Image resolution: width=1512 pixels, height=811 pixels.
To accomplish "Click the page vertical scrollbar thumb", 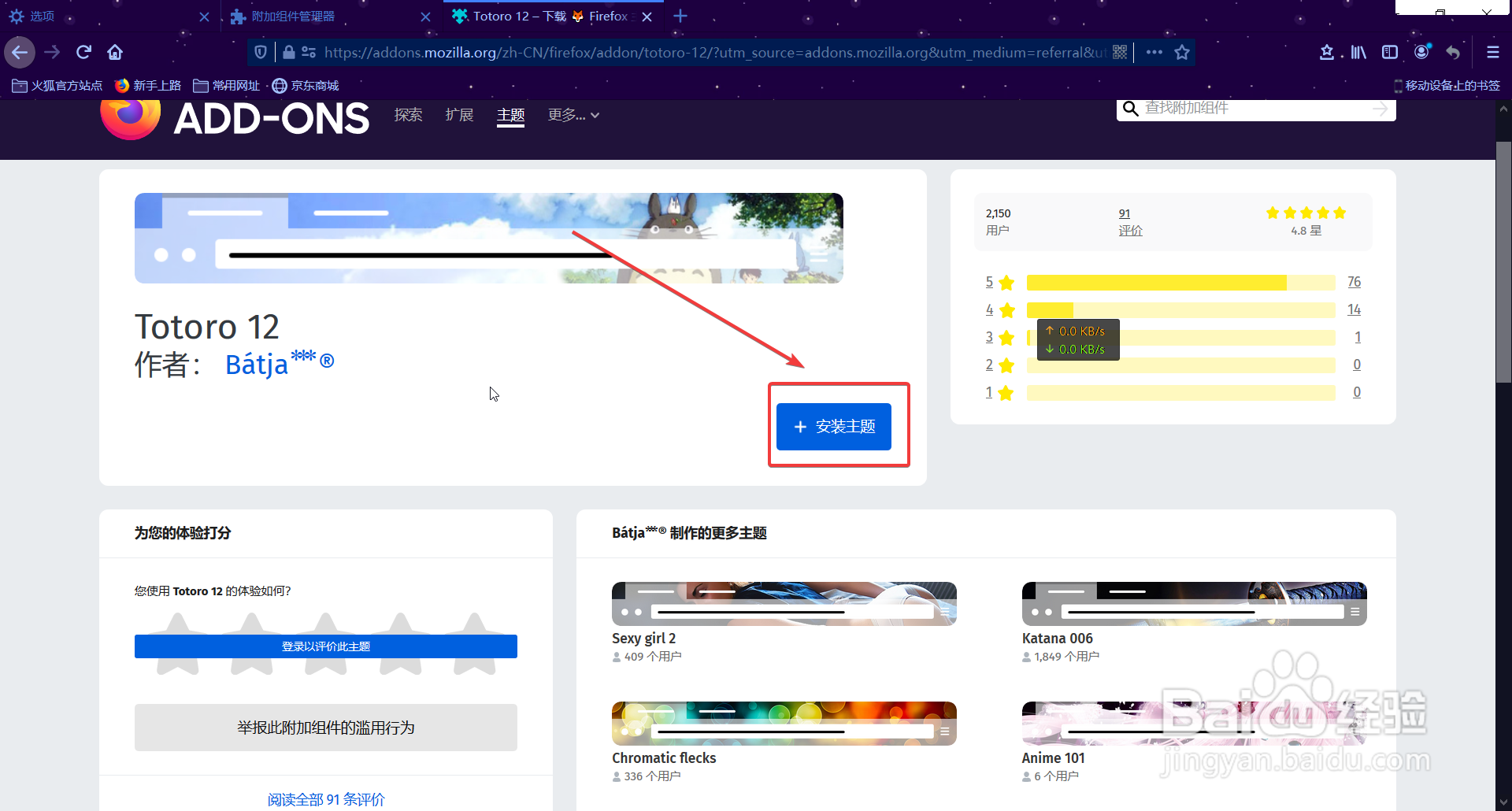I will coord(1503,262).
